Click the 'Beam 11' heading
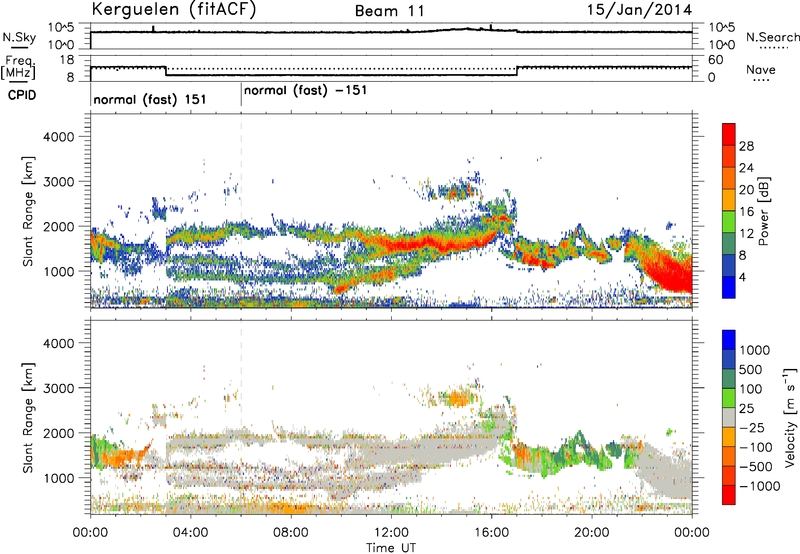Image resolution: width=800 pixels, height=554 pixels. coord(389,11)
